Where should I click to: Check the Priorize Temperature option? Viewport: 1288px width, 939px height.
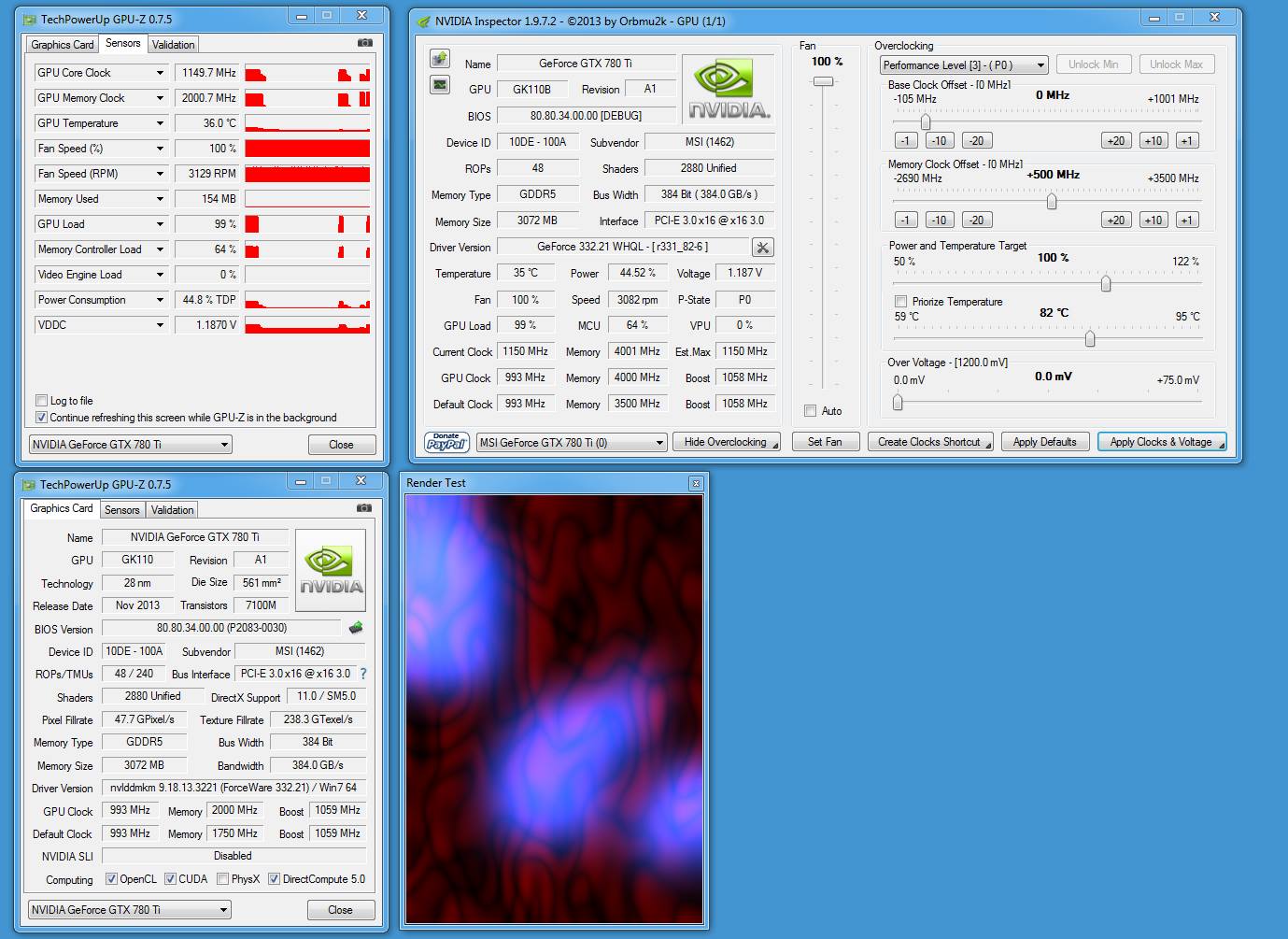pyautogui.click(x=901, y=302)
